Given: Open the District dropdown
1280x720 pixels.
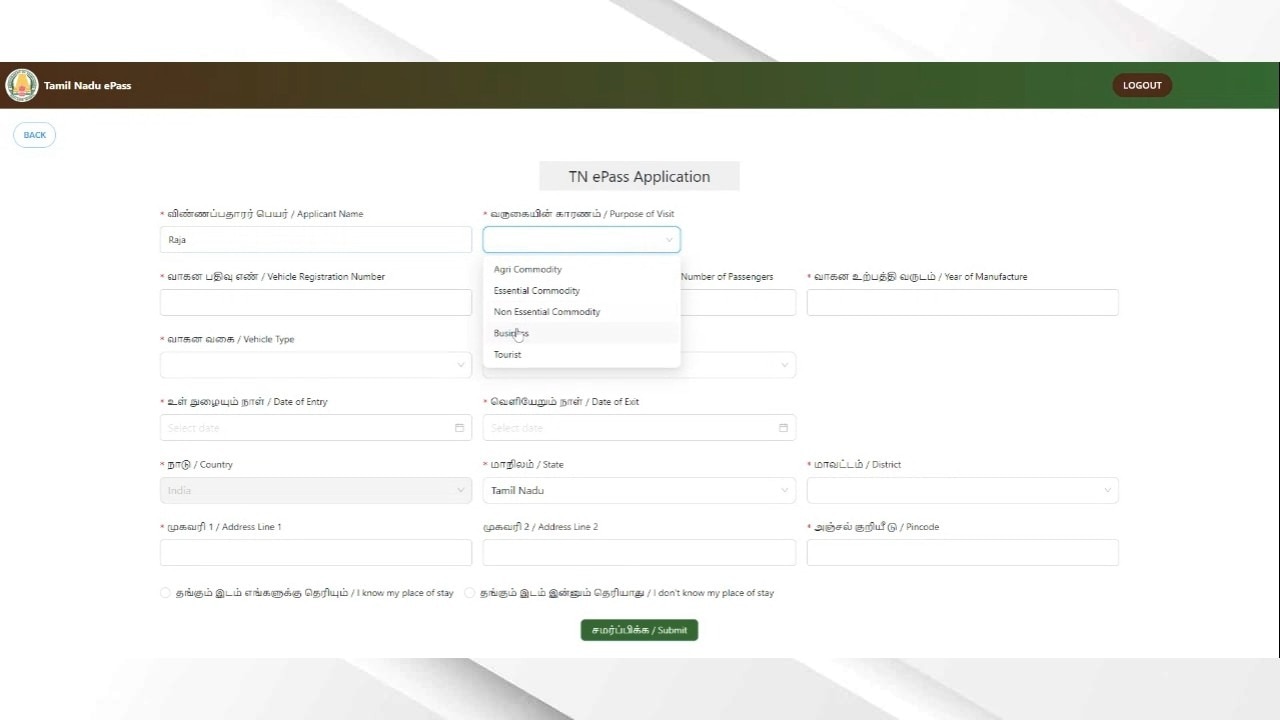Looking at the screenshot, I should click(962, 490).
